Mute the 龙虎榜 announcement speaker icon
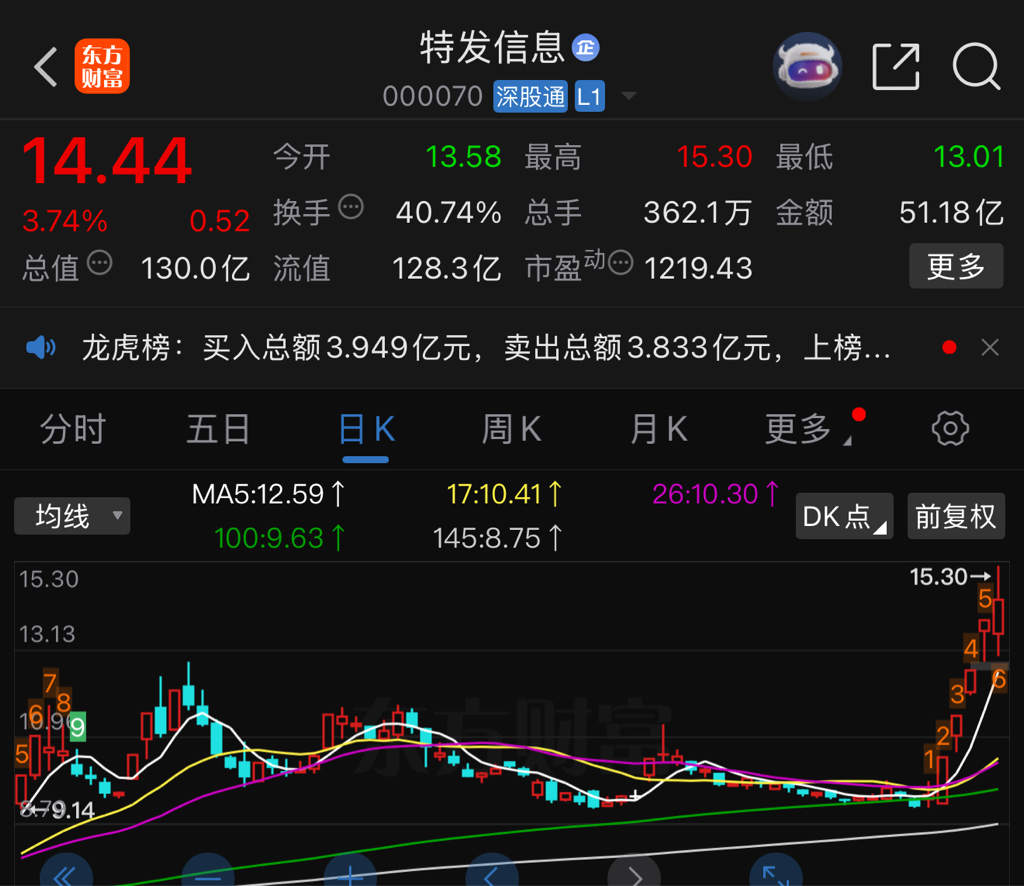This screenshot has width=1024, height=886. click(40, 347)
